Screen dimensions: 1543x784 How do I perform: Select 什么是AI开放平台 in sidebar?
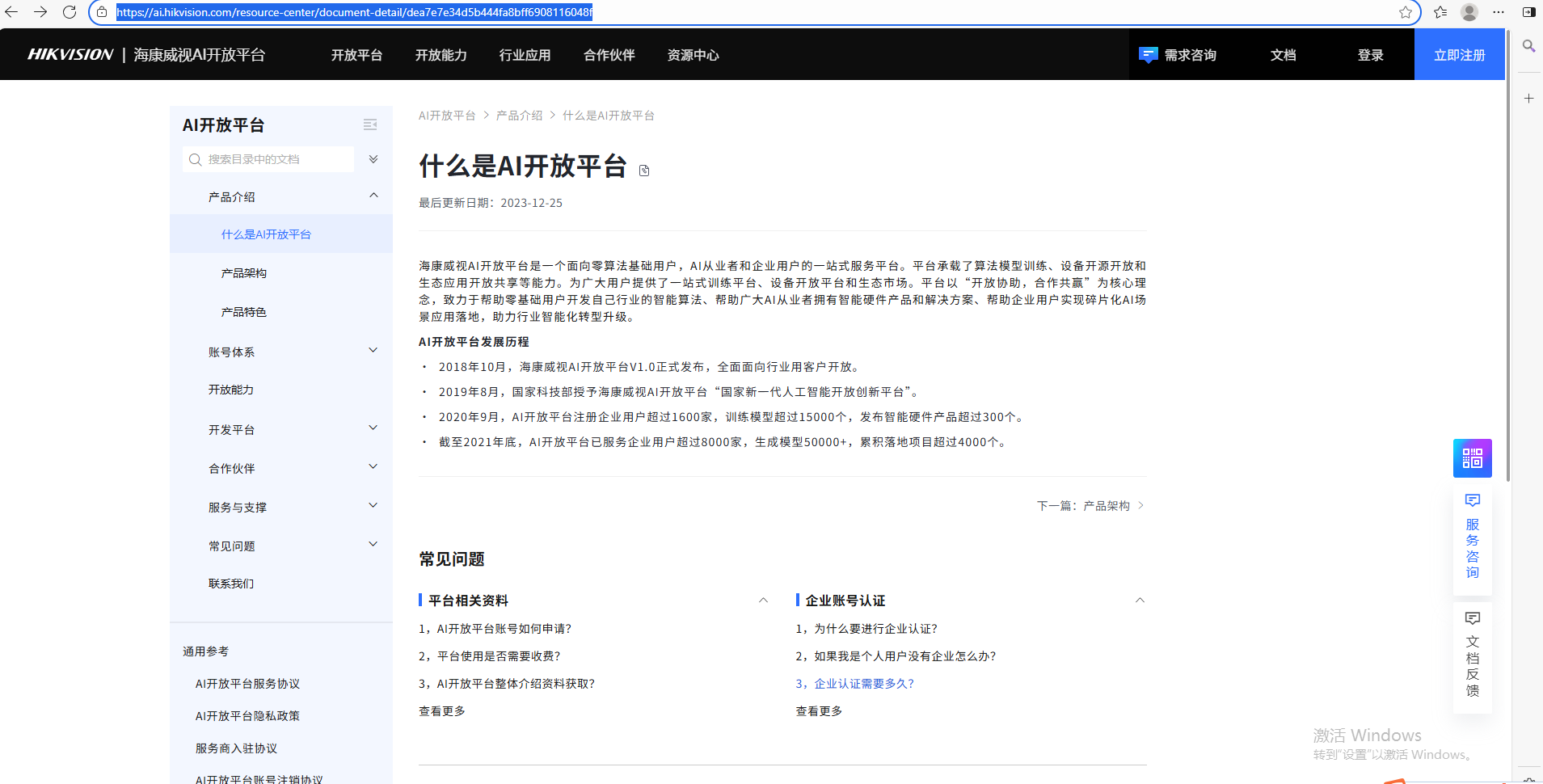[281, 234]
